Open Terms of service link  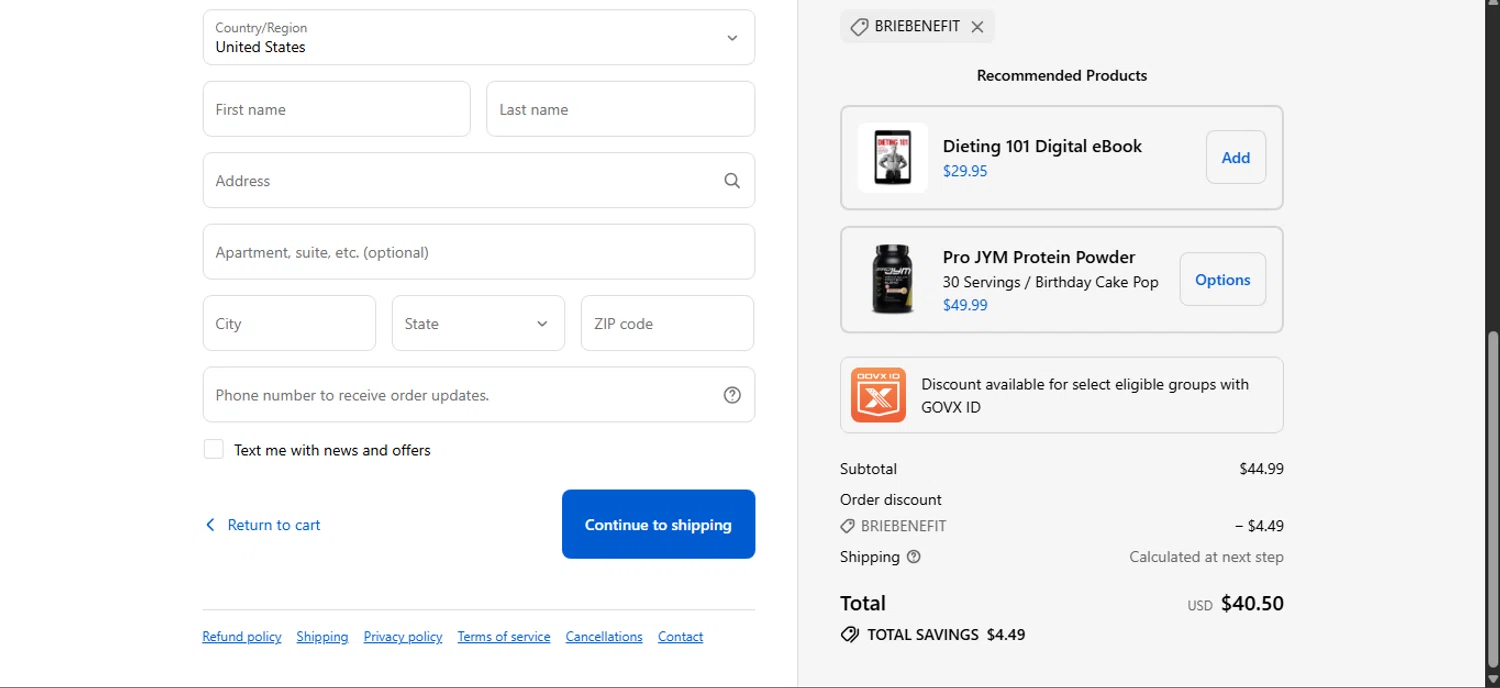[504, 637]
